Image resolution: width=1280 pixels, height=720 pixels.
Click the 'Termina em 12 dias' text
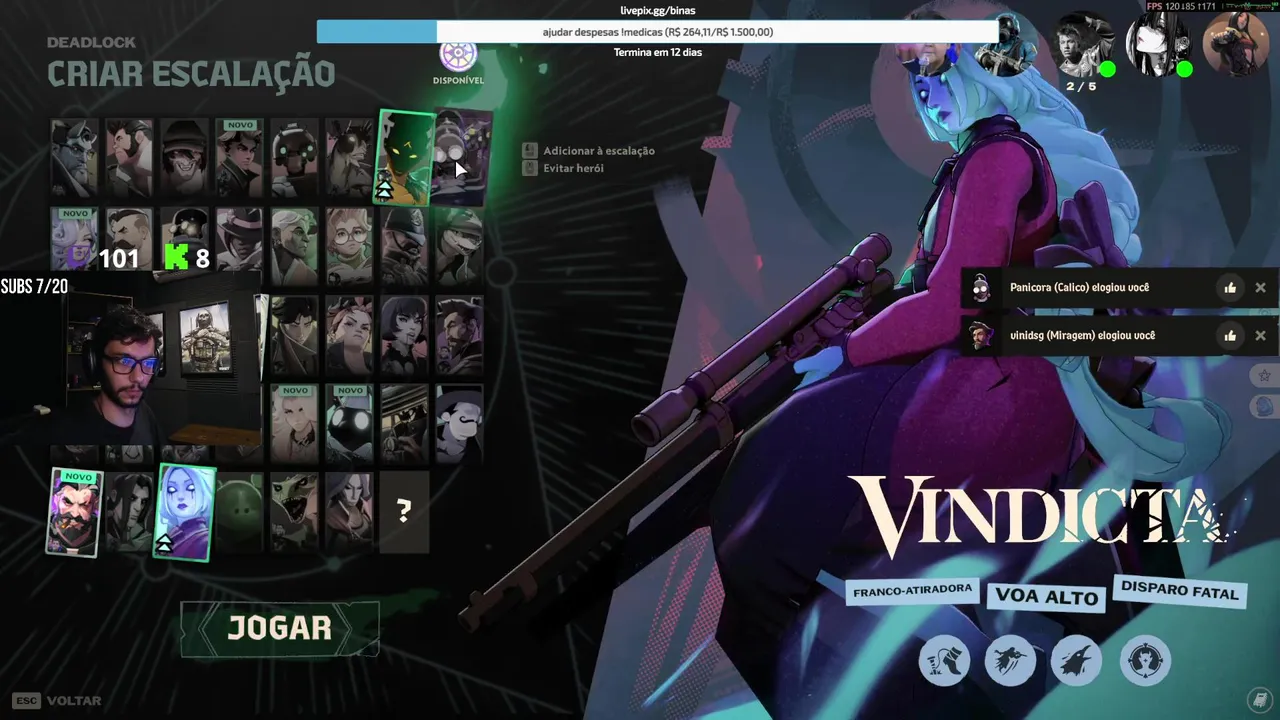click(x=657, y=52)
